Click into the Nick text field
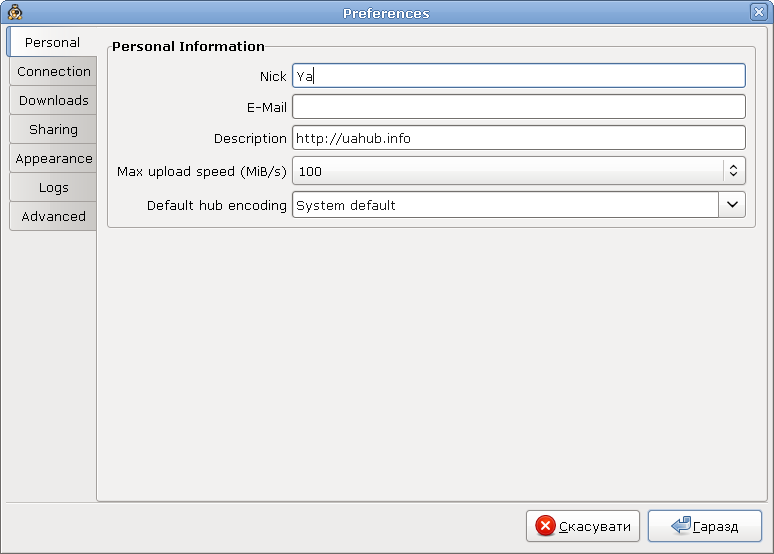774x554 pixels. click(518, 76)
